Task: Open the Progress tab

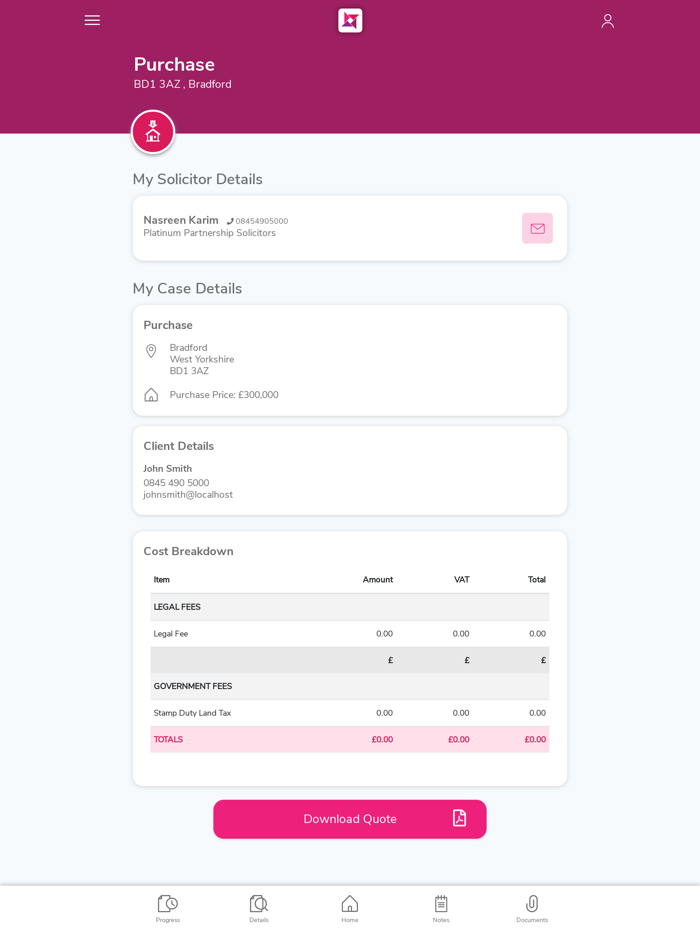Action: click(168, 908)
